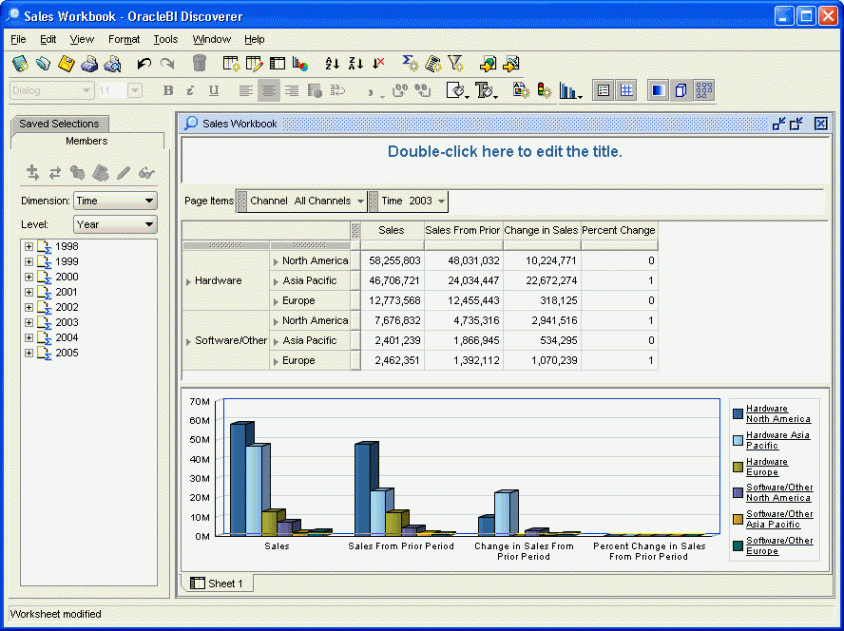This screenshot has height=631, width=844.
Task: Click the Edit Worksheet pencil table icon
Action: click(x=254, y=64)
